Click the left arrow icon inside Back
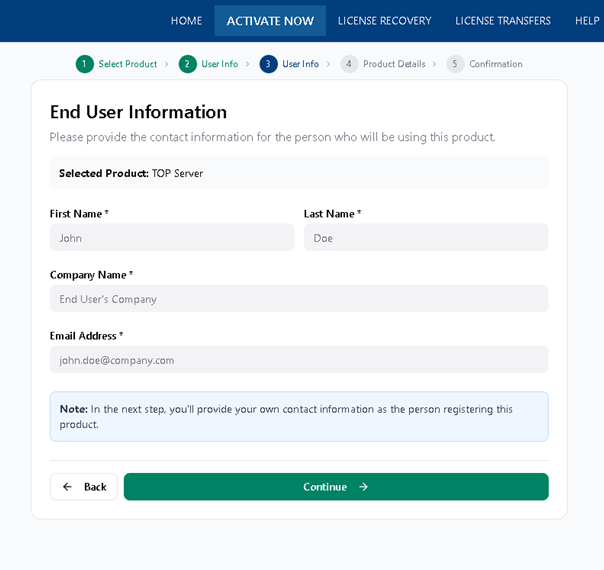 67,487
